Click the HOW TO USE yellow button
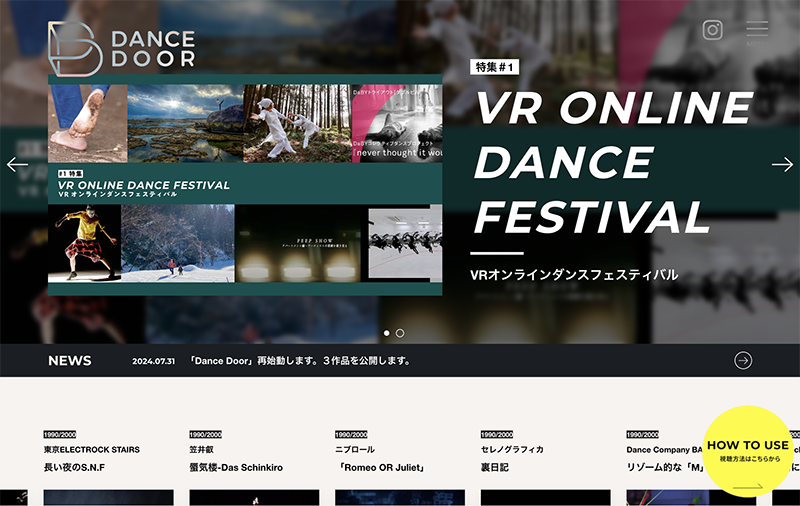Viewport: 800px width, 506px height. point(747,451)
